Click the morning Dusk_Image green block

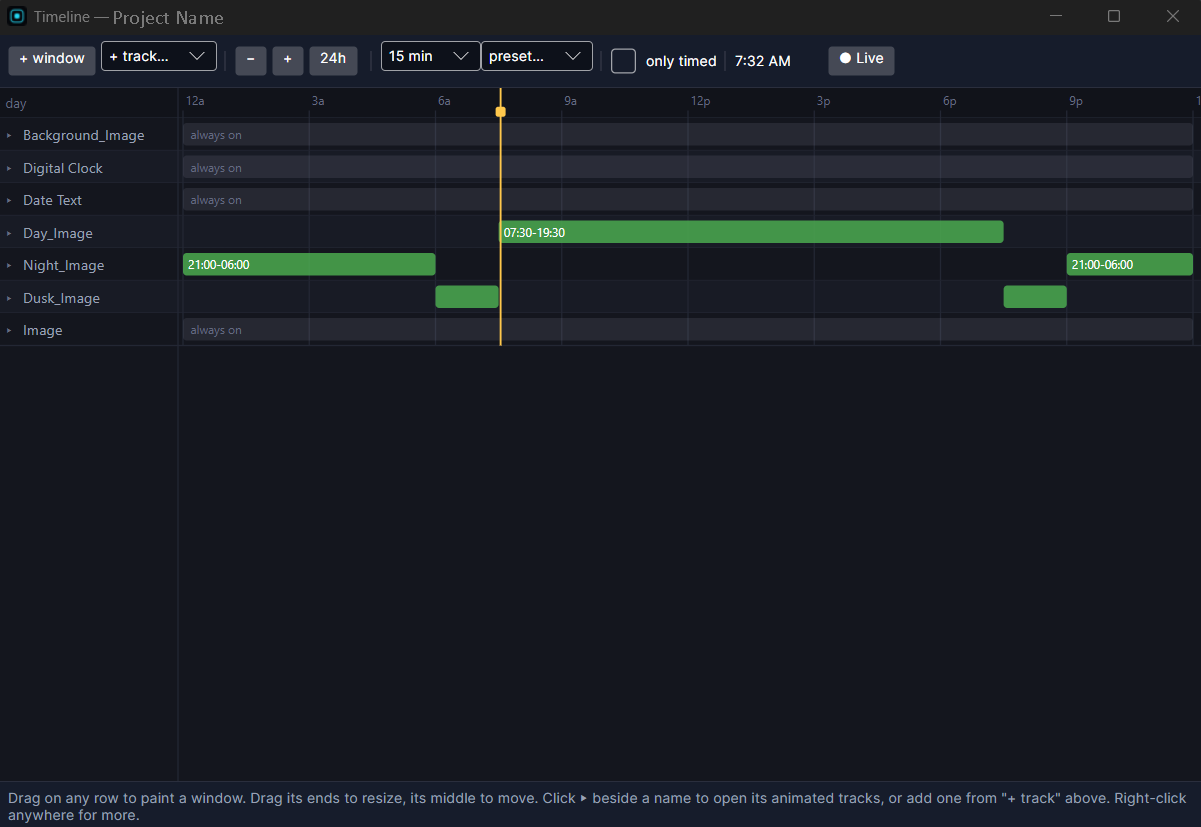click(x=467, y=297)
